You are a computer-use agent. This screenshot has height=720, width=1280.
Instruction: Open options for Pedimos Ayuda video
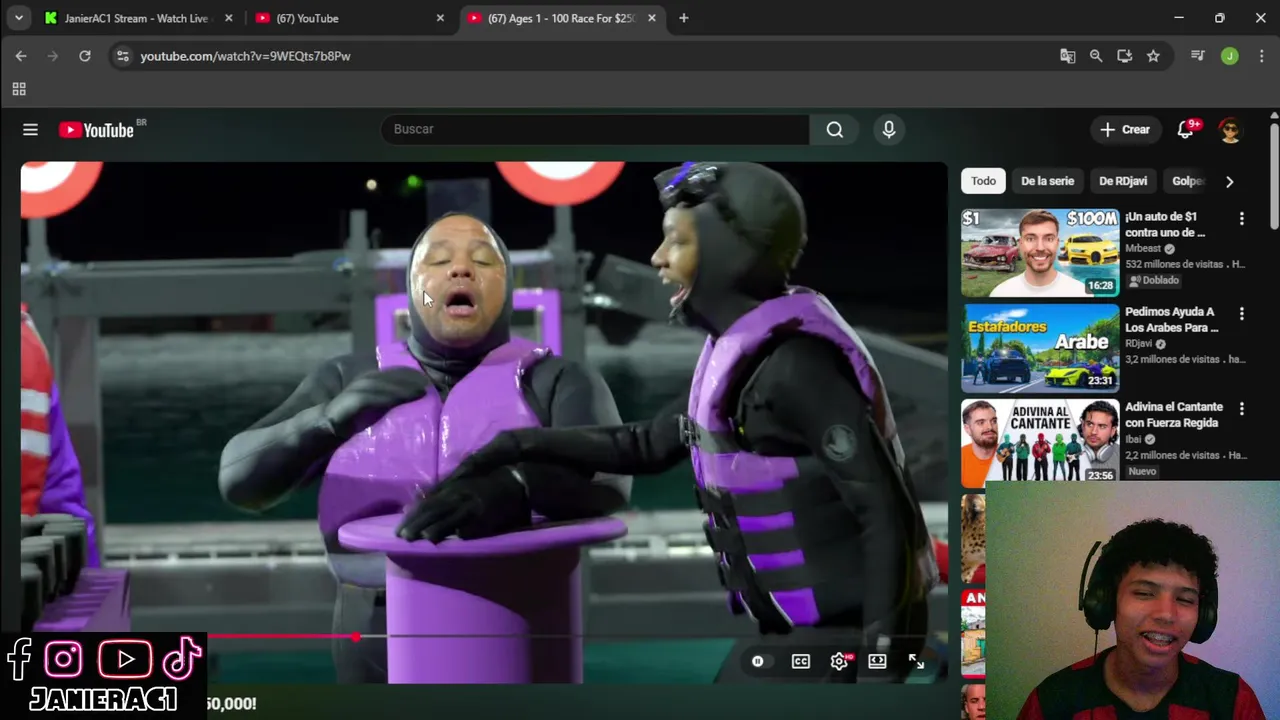tap(1242, 313)
